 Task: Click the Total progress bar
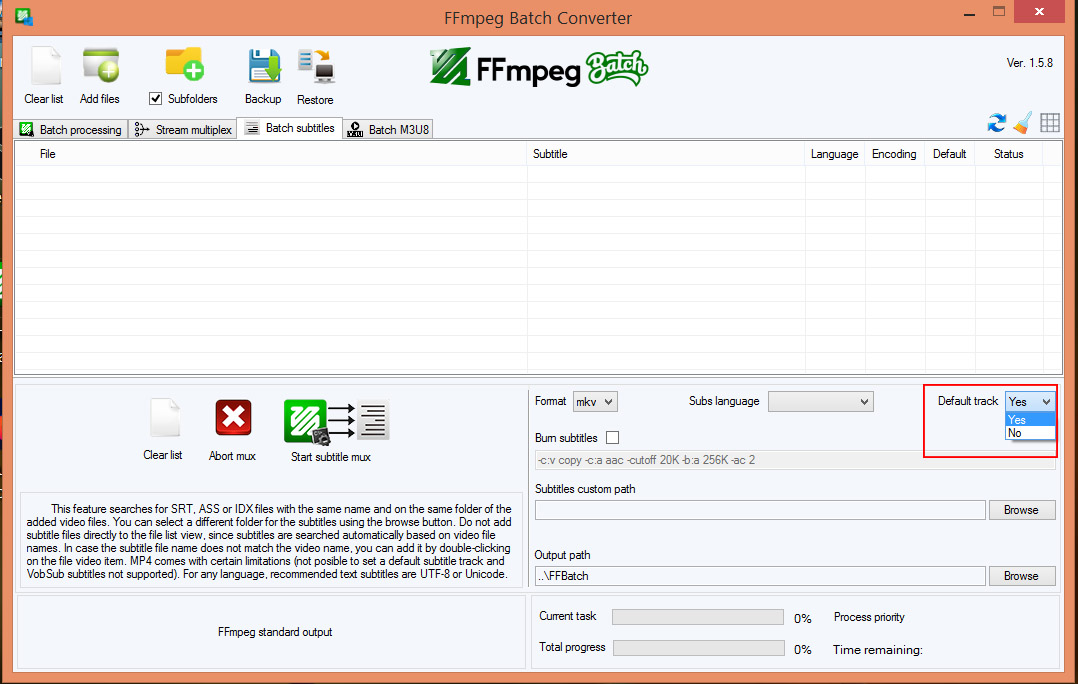tap(698, 648)
